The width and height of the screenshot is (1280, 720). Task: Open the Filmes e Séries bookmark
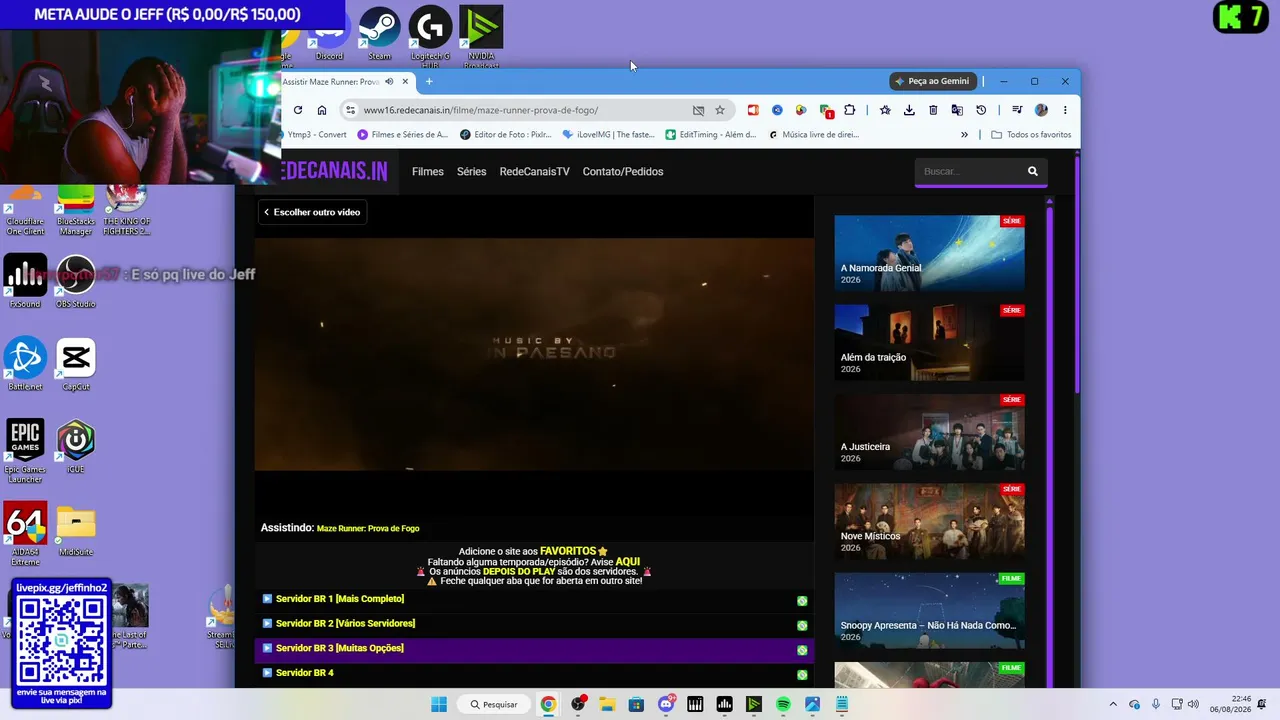click(x=403, y=134)
